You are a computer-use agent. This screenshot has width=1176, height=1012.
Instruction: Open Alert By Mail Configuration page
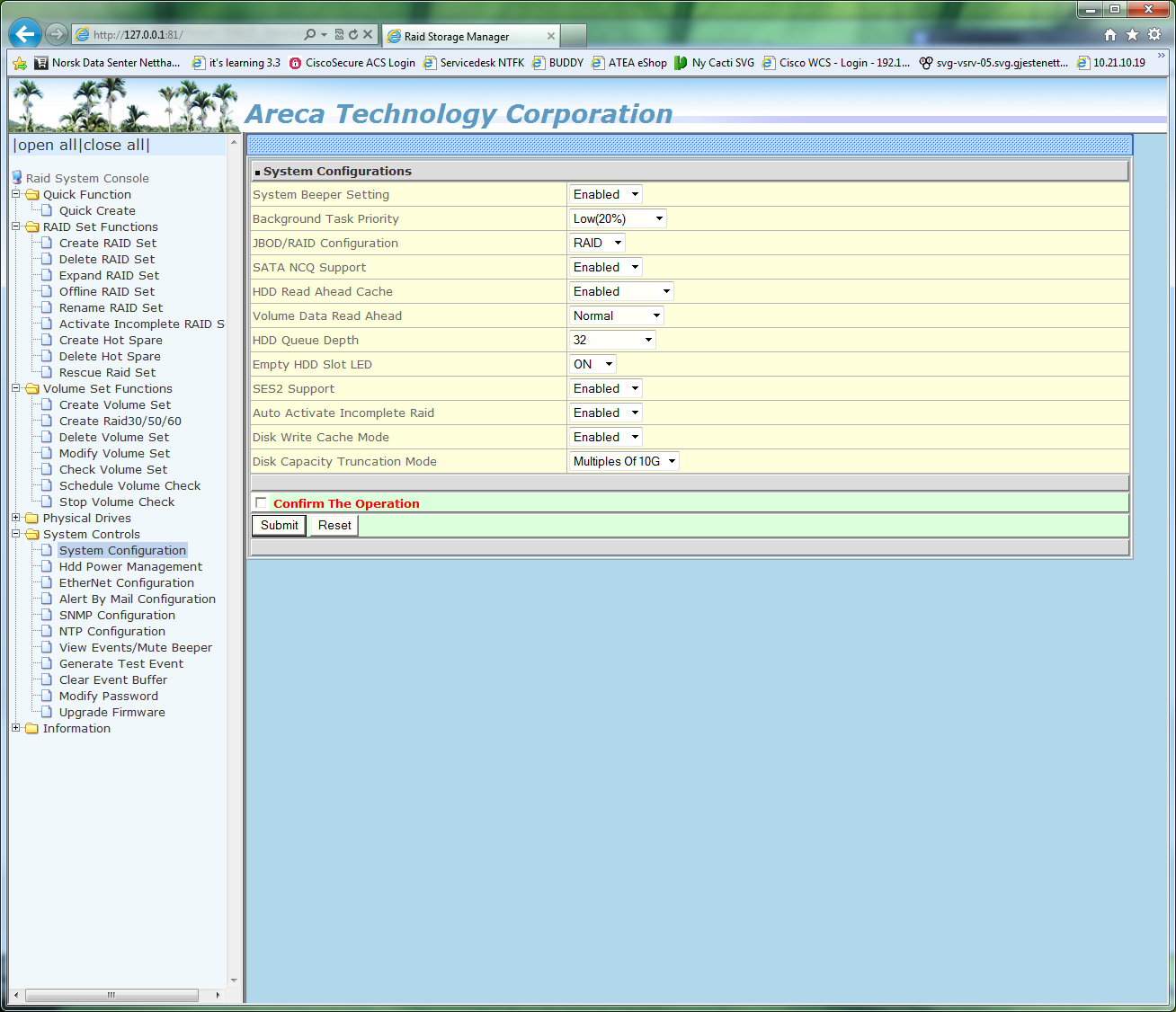[138, 599]
